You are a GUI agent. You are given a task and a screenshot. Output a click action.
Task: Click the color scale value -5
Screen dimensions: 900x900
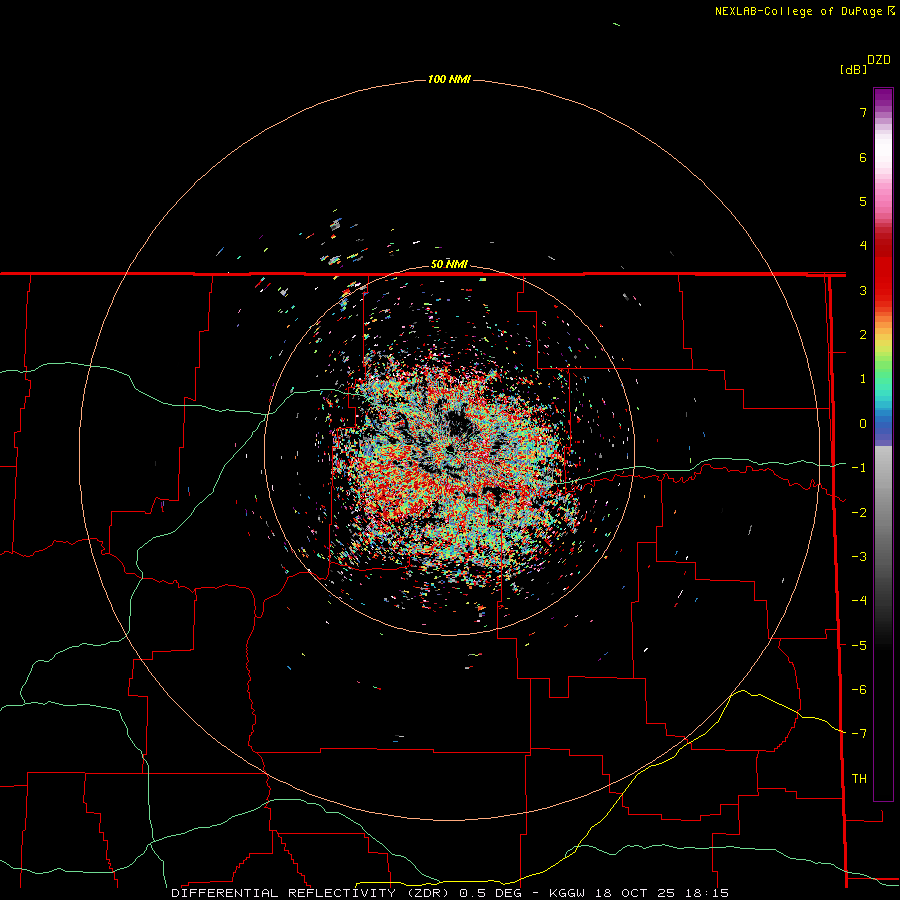859,646
